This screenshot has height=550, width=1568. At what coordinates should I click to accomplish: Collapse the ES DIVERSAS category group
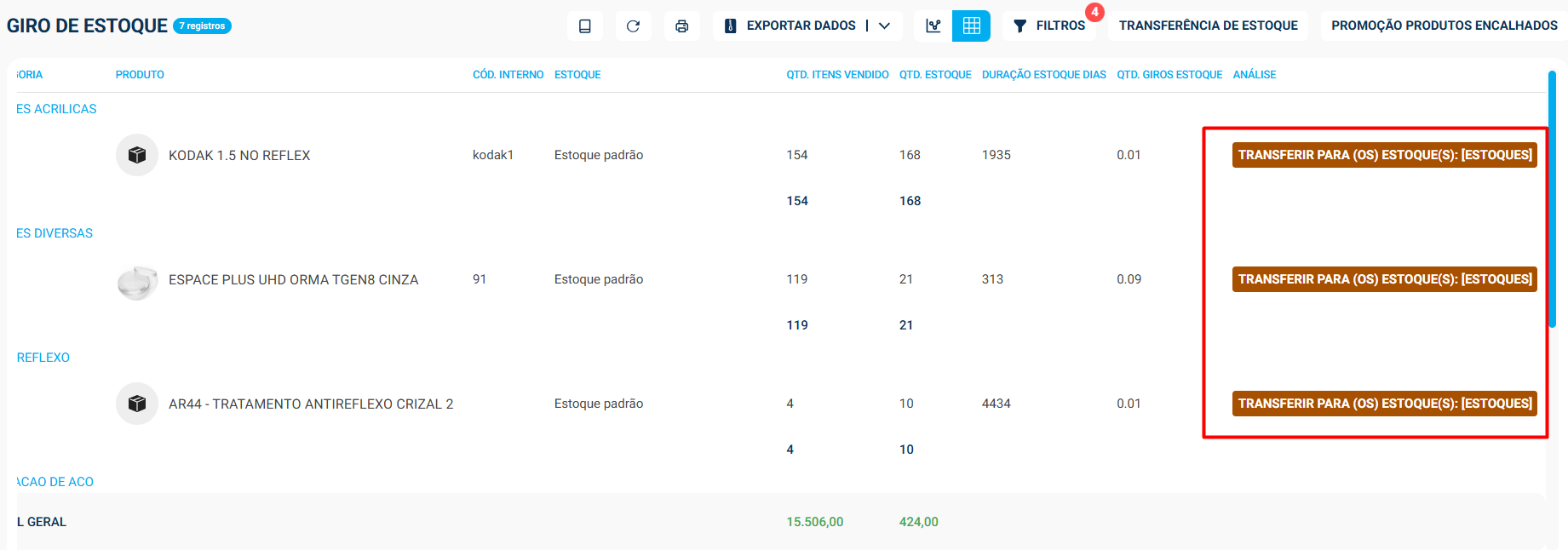(55, 233)
